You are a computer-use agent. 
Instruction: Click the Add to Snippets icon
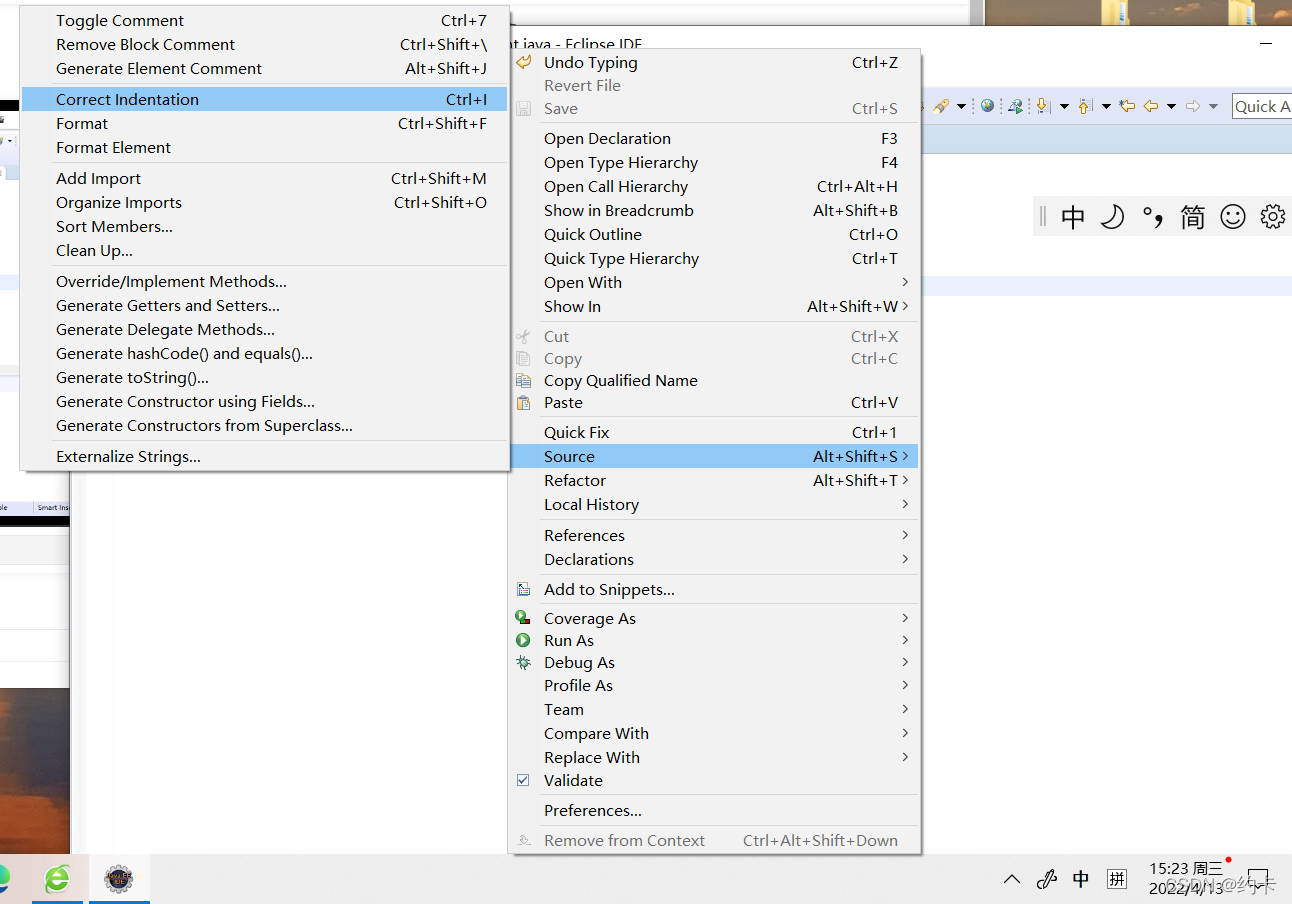[523, 590]
